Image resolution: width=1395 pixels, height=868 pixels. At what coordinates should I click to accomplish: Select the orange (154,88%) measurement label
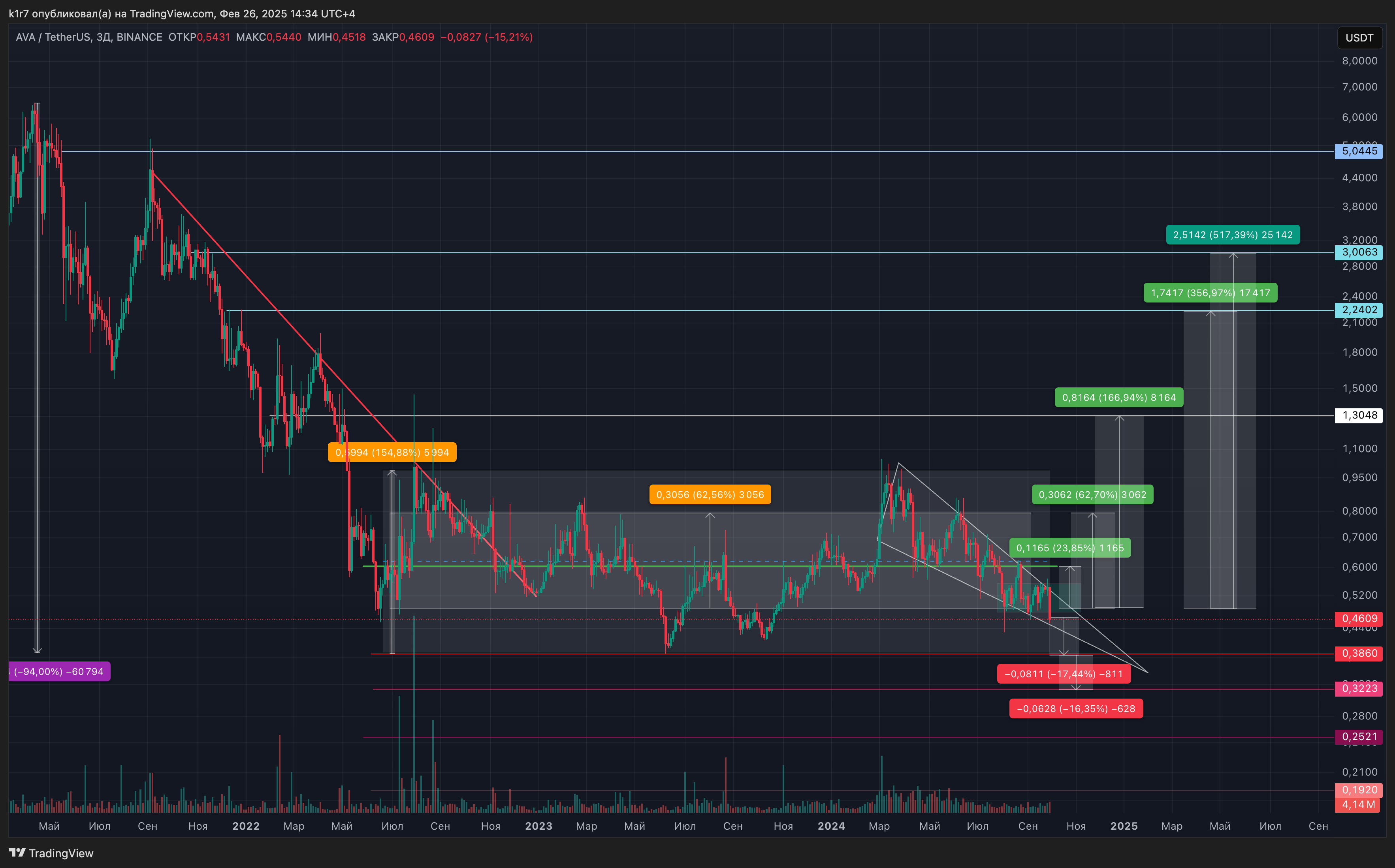(x=392, y=453)
